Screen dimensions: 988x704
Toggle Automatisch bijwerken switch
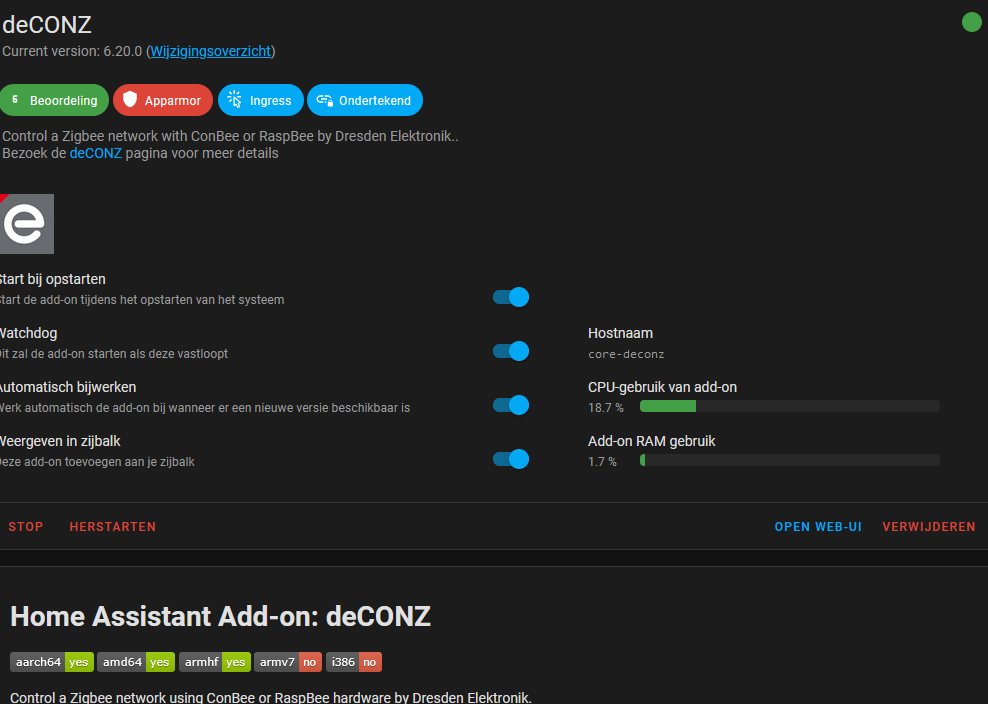pyautogui.click(x=511, y=405)
